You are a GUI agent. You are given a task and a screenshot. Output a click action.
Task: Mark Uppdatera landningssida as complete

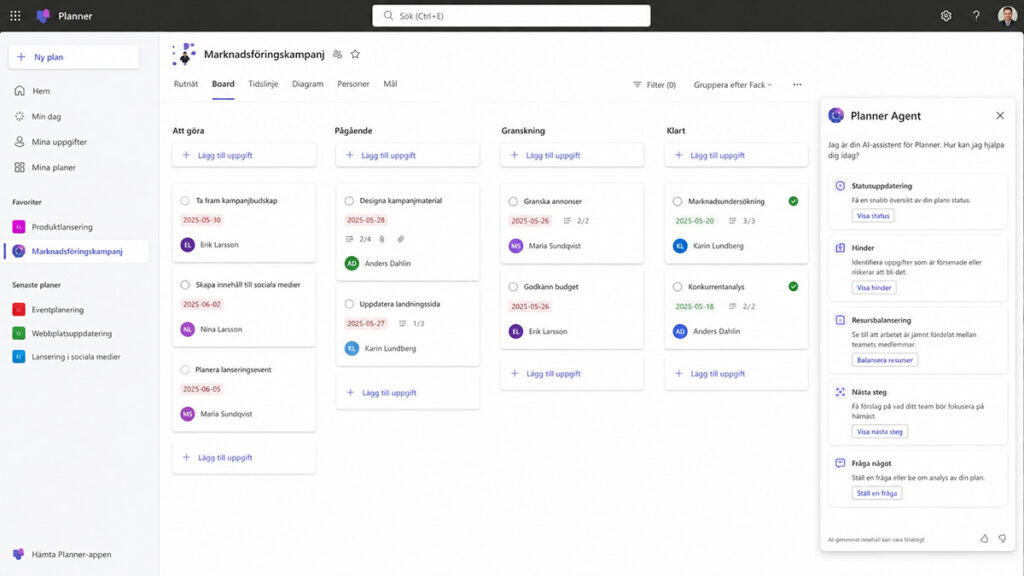pyautogui.click(x=349, y=304)
